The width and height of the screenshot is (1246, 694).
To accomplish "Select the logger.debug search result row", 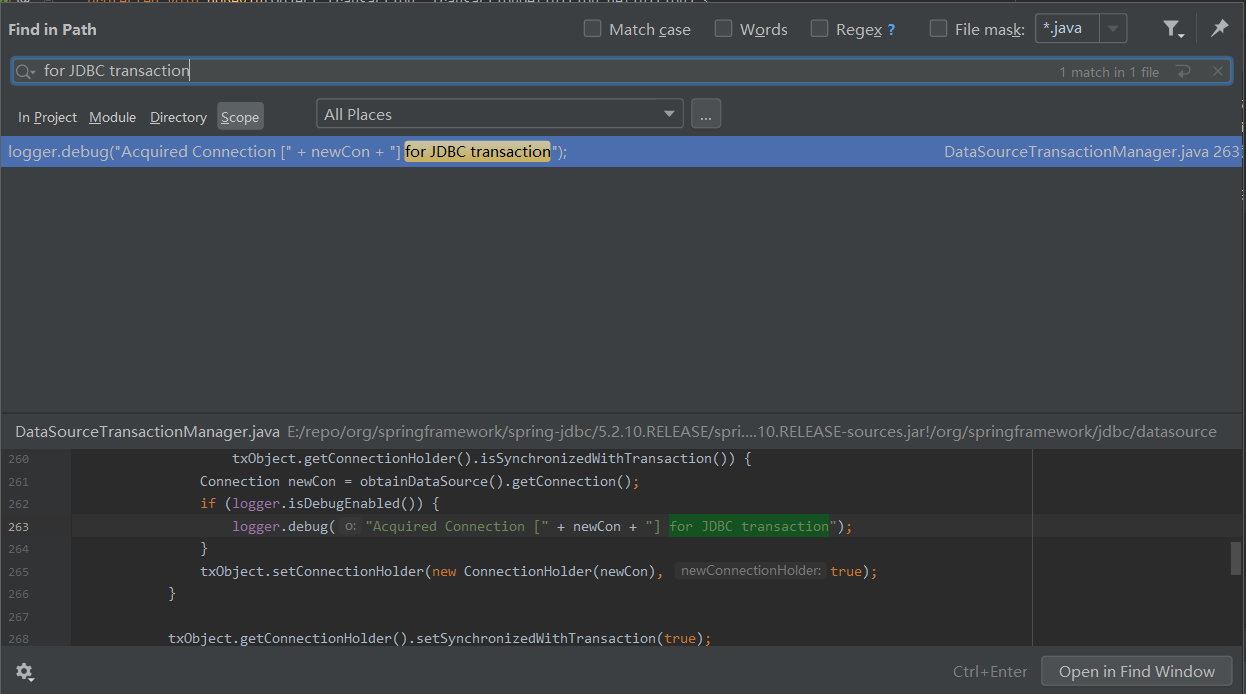I will tap(623, 152).
